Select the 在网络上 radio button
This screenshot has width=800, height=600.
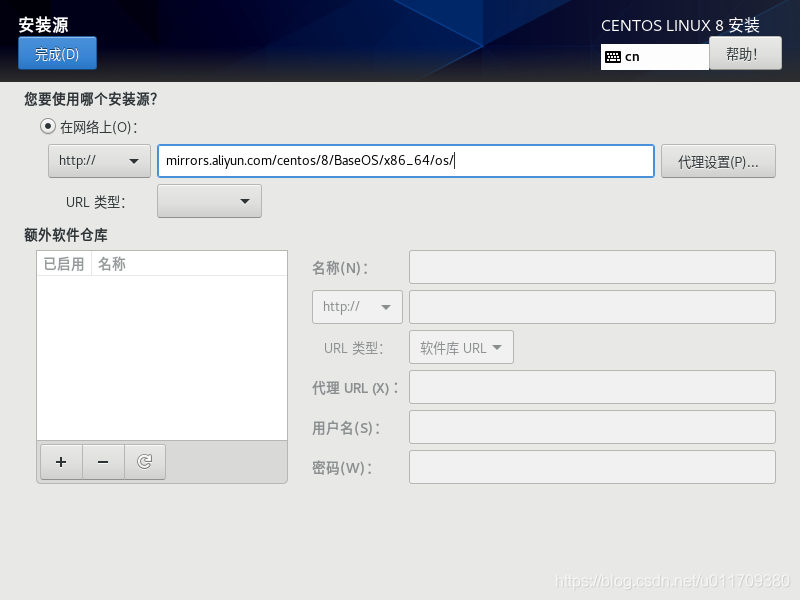pos(47,127)
